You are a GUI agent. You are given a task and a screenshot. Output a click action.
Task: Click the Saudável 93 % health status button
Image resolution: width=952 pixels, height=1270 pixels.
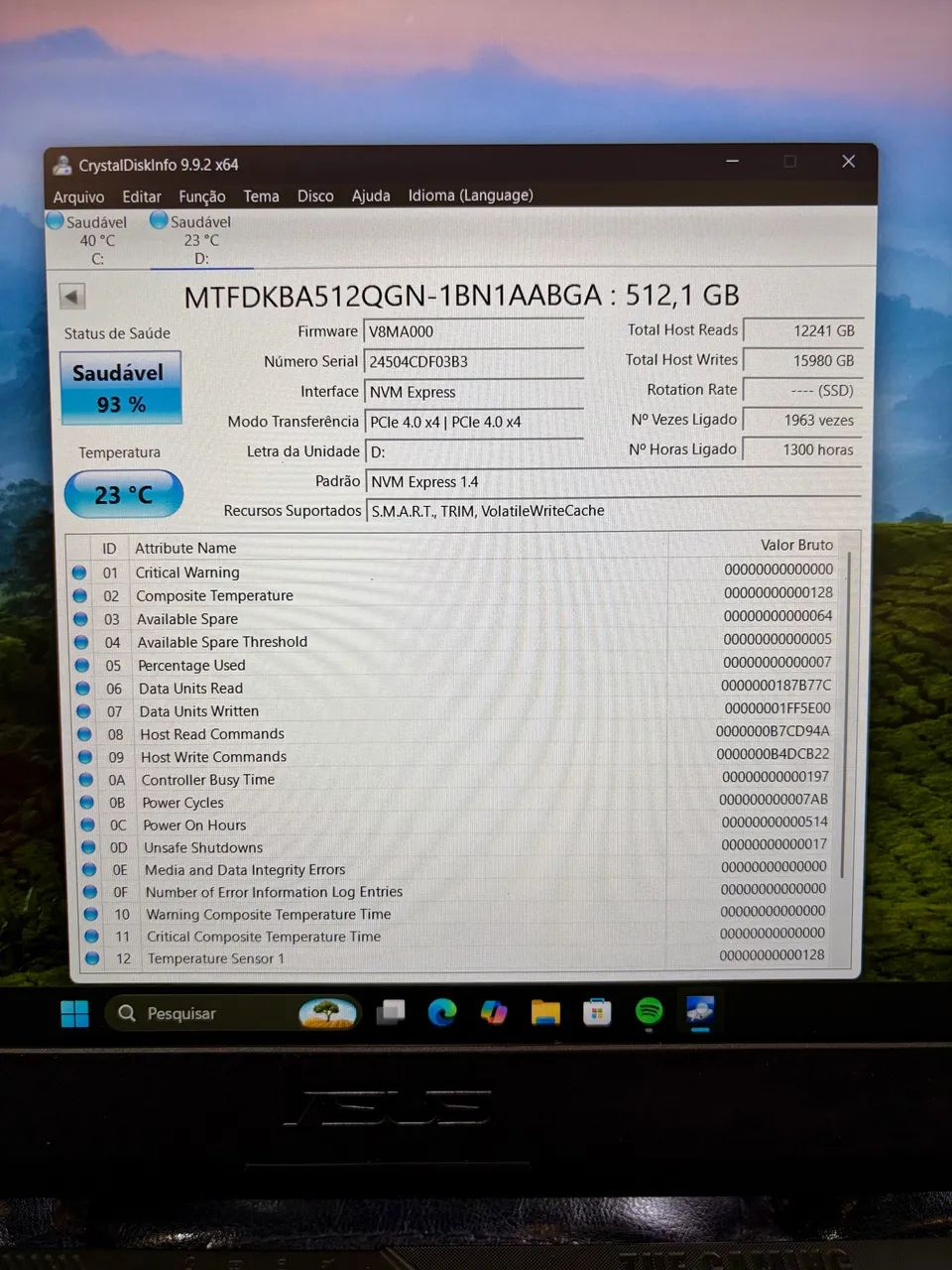tap(121, 387)
